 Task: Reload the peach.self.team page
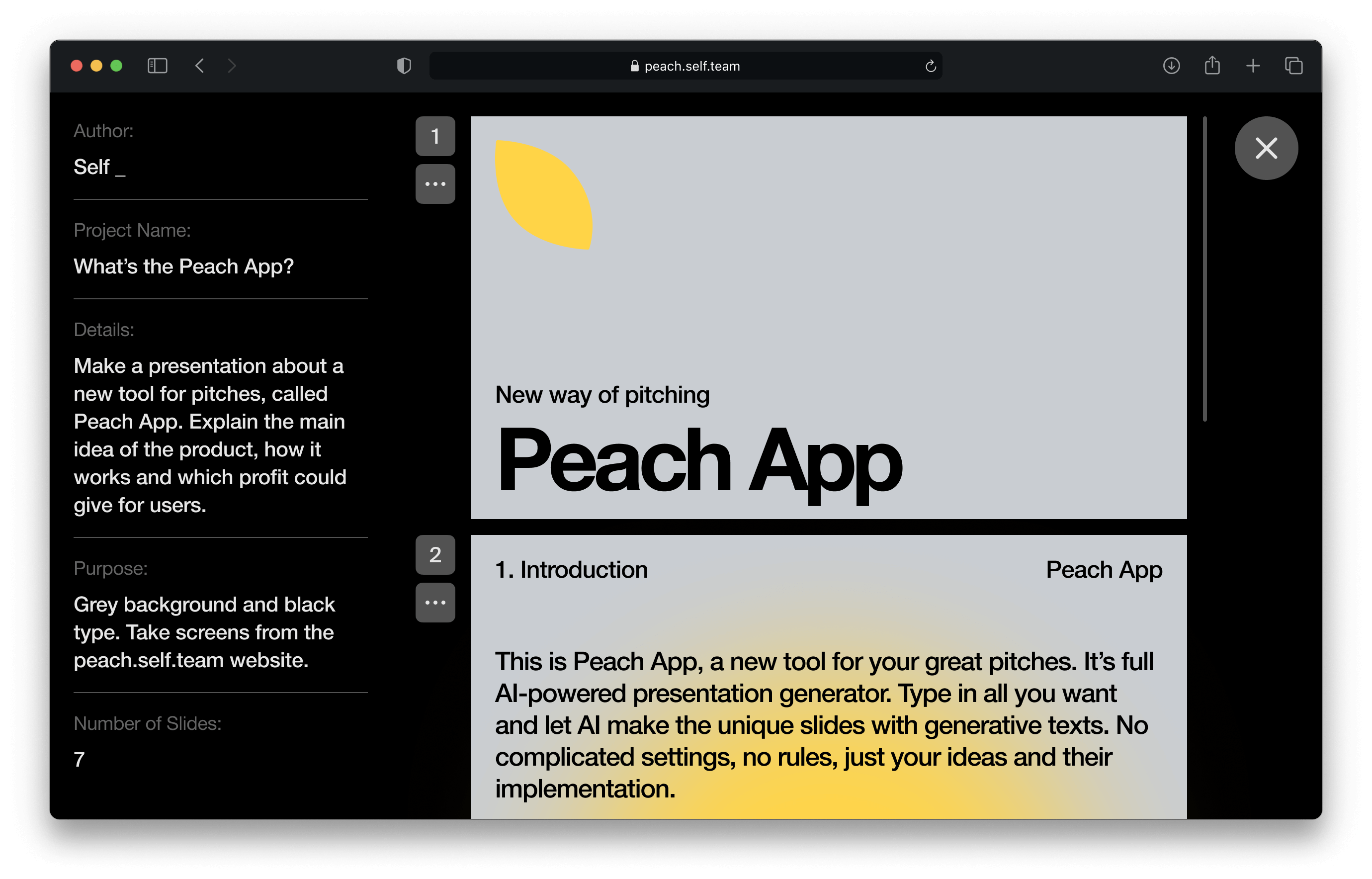click(x=931, y=66)
